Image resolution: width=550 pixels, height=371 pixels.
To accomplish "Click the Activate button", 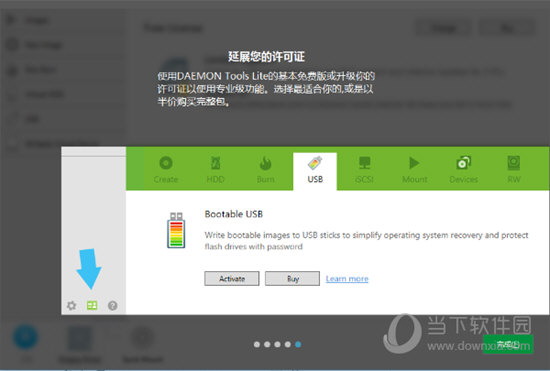I will [232, 278].
